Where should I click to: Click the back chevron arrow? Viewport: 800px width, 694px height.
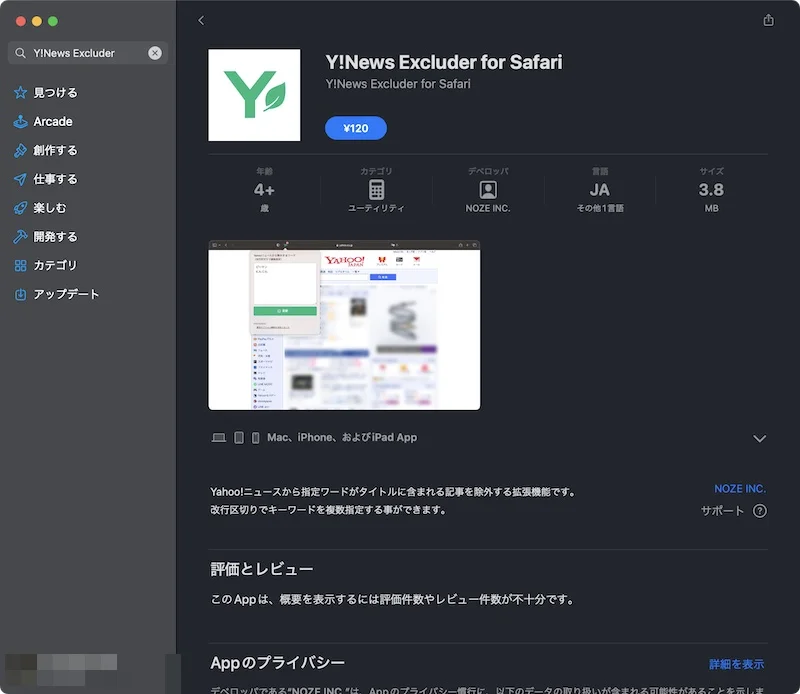pos(201,21)
